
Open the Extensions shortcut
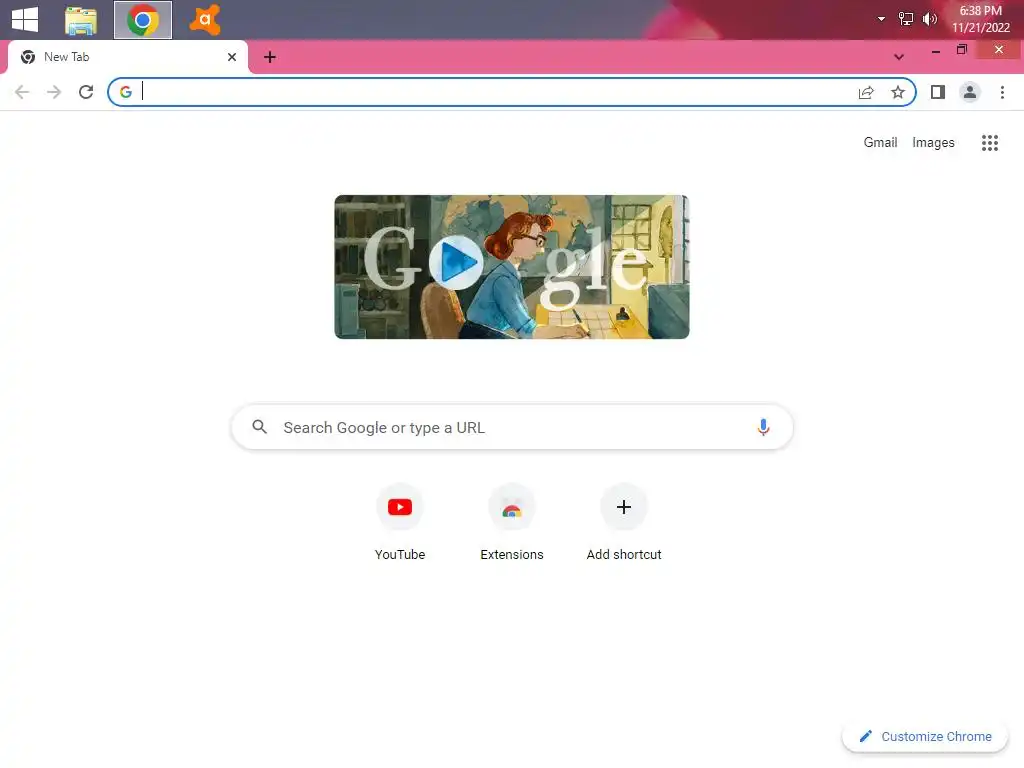click(x=512, y=522)
